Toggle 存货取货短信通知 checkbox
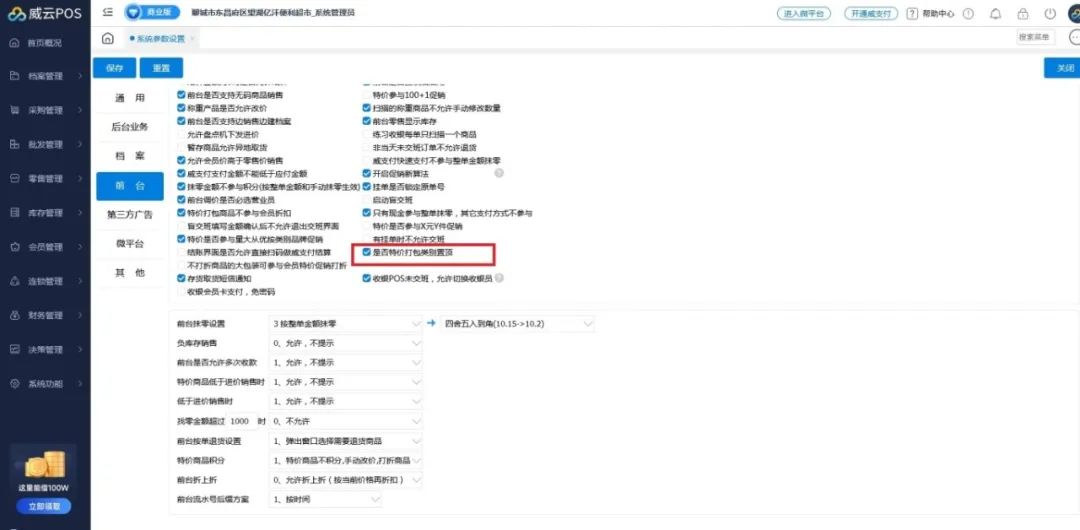The image size is (1080, 530). pyautogui.click(x=181, y=278)
